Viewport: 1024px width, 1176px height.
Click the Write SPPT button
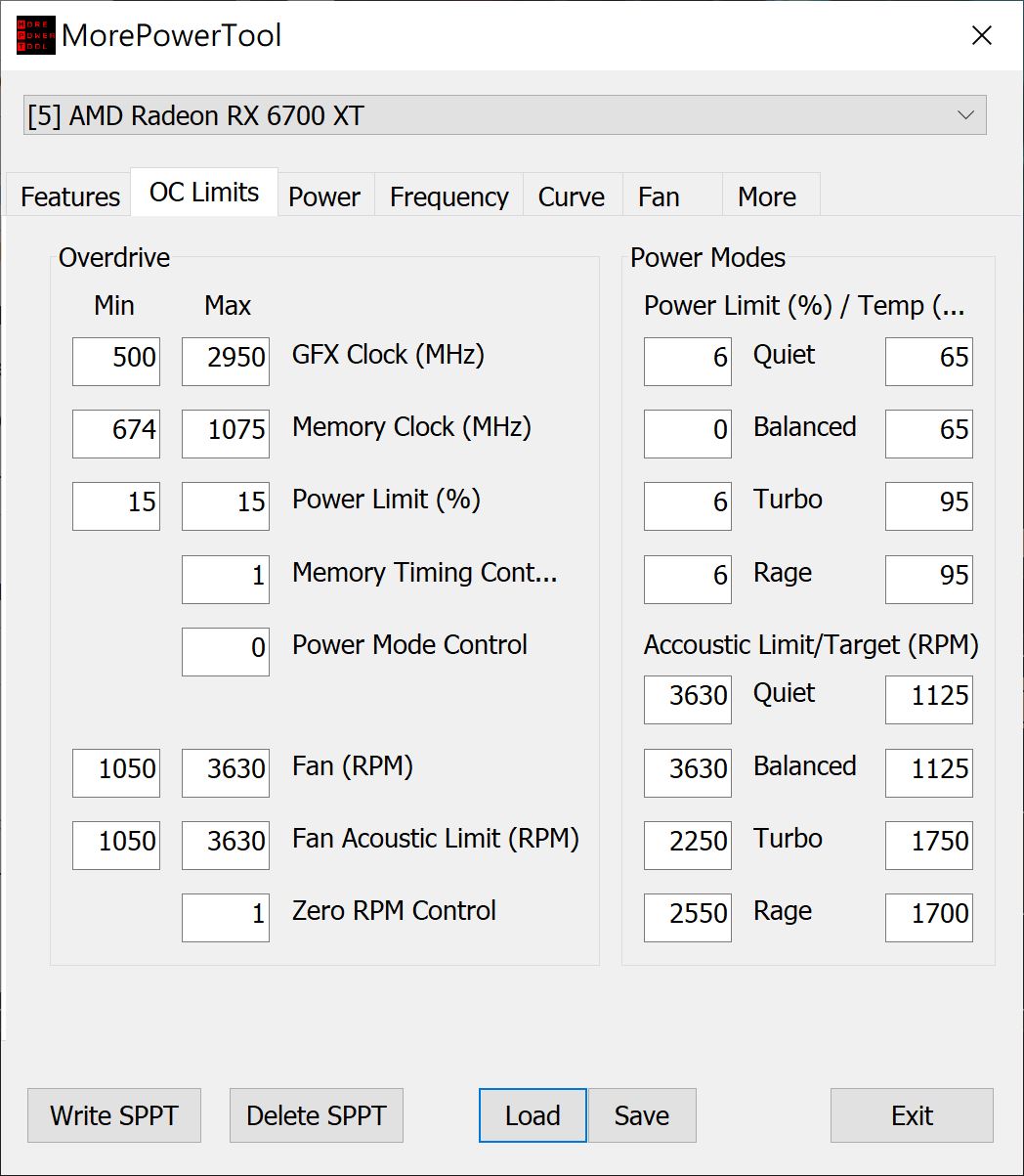113,1115
